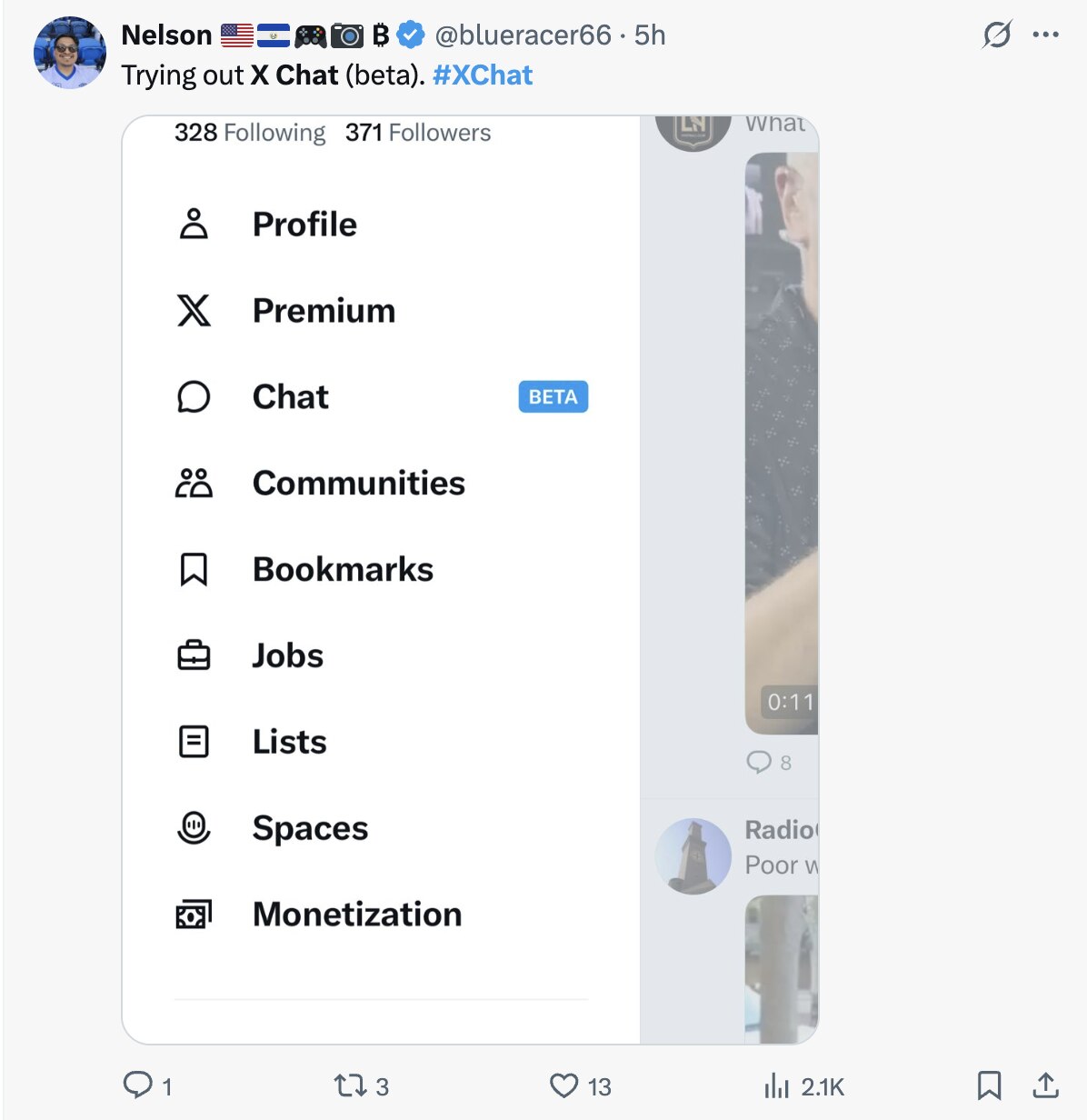The image size is (1087, 1120).
Task: Open Nelson's profile avatar
Action: point(70,53)
